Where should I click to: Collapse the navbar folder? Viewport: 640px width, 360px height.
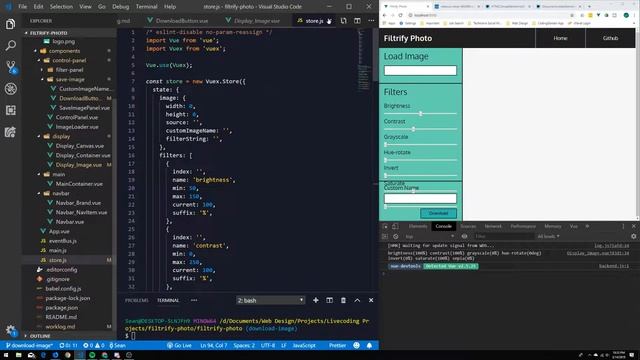click(x=61, y=193)
